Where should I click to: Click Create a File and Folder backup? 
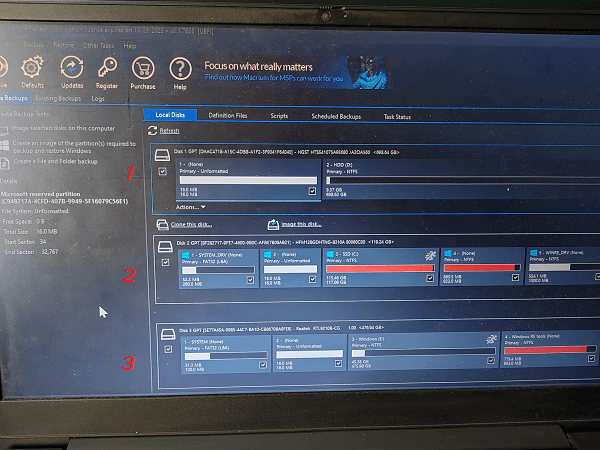click(56, 161)
